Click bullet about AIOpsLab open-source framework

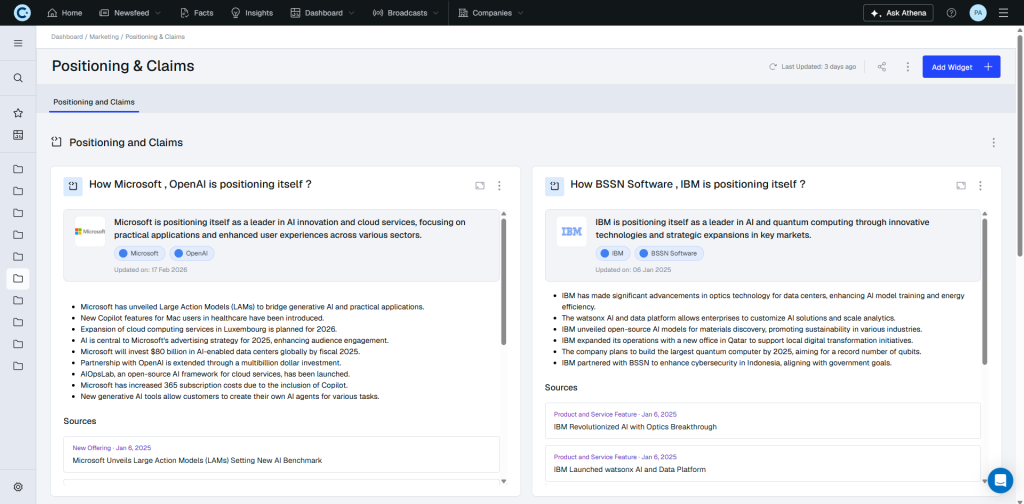coord(216,374)
